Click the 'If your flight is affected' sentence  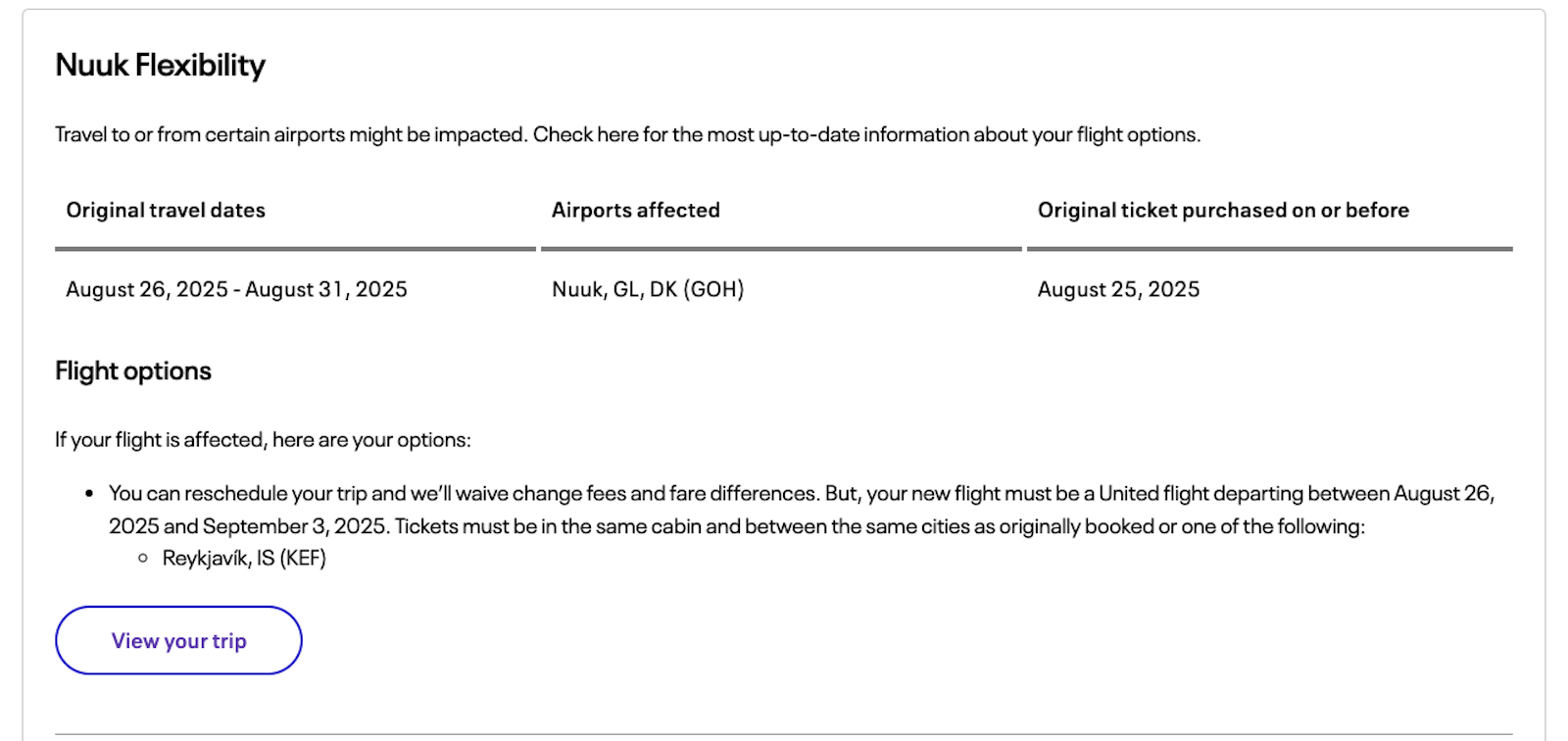263,440
